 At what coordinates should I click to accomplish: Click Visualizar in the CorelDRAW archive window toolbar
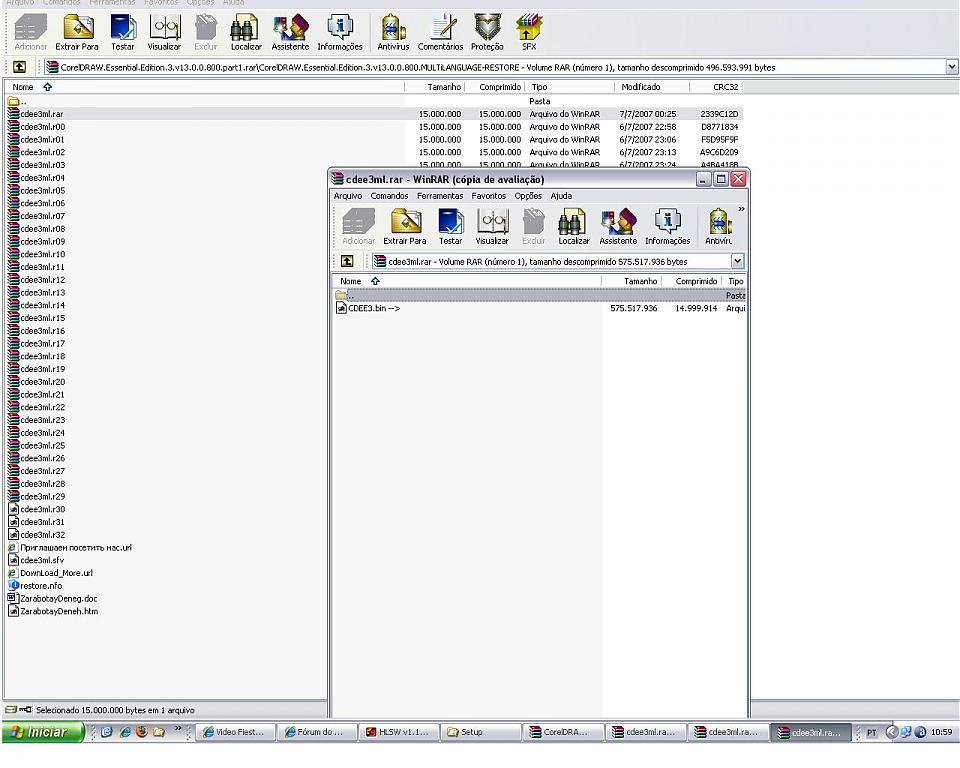click(164, 32)
